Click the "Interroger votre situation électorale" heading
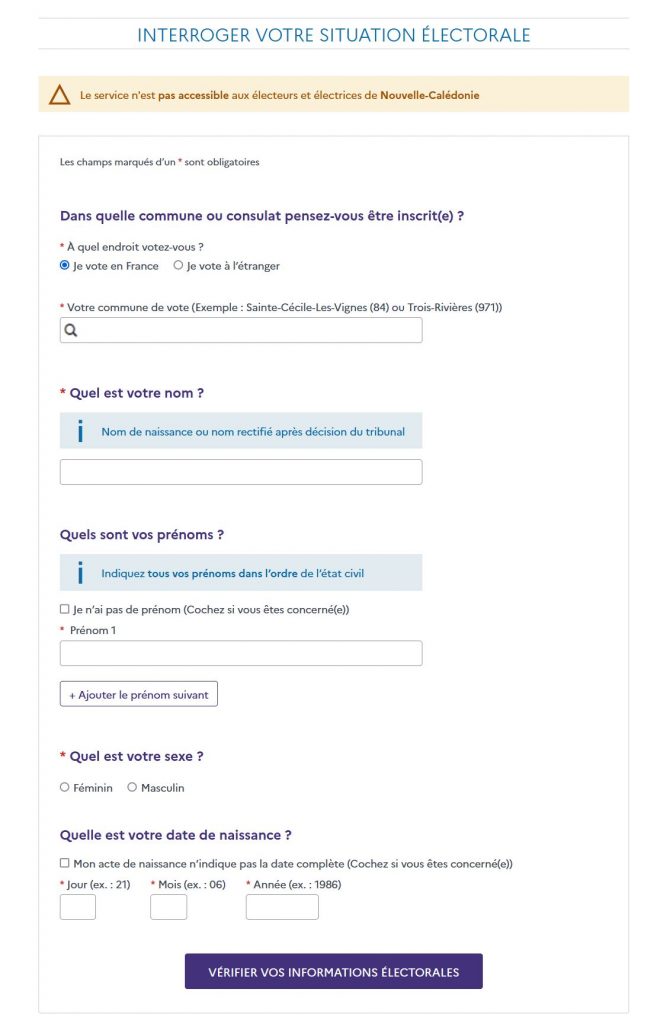Image resolution: width=657 pixels, height=1024 pixels. click(x=333, y=36)
